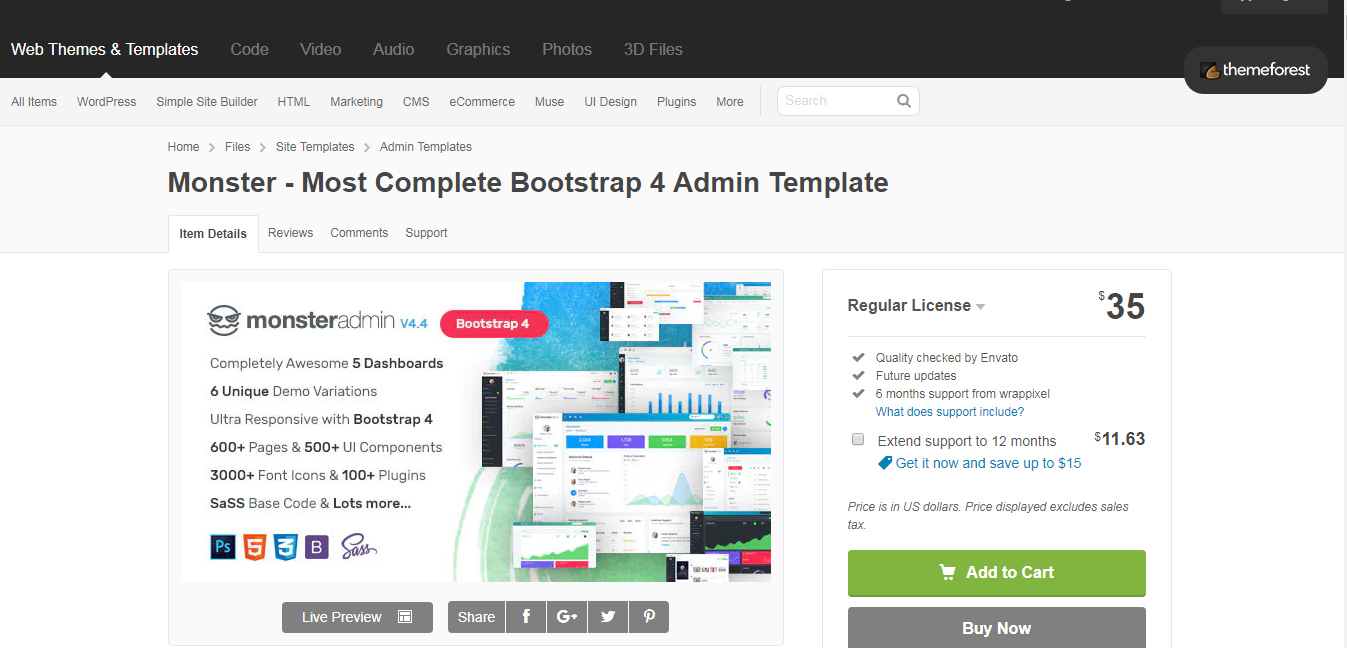
Task: Go to the Graphics marketplace section
Action: tap(478, 49)
